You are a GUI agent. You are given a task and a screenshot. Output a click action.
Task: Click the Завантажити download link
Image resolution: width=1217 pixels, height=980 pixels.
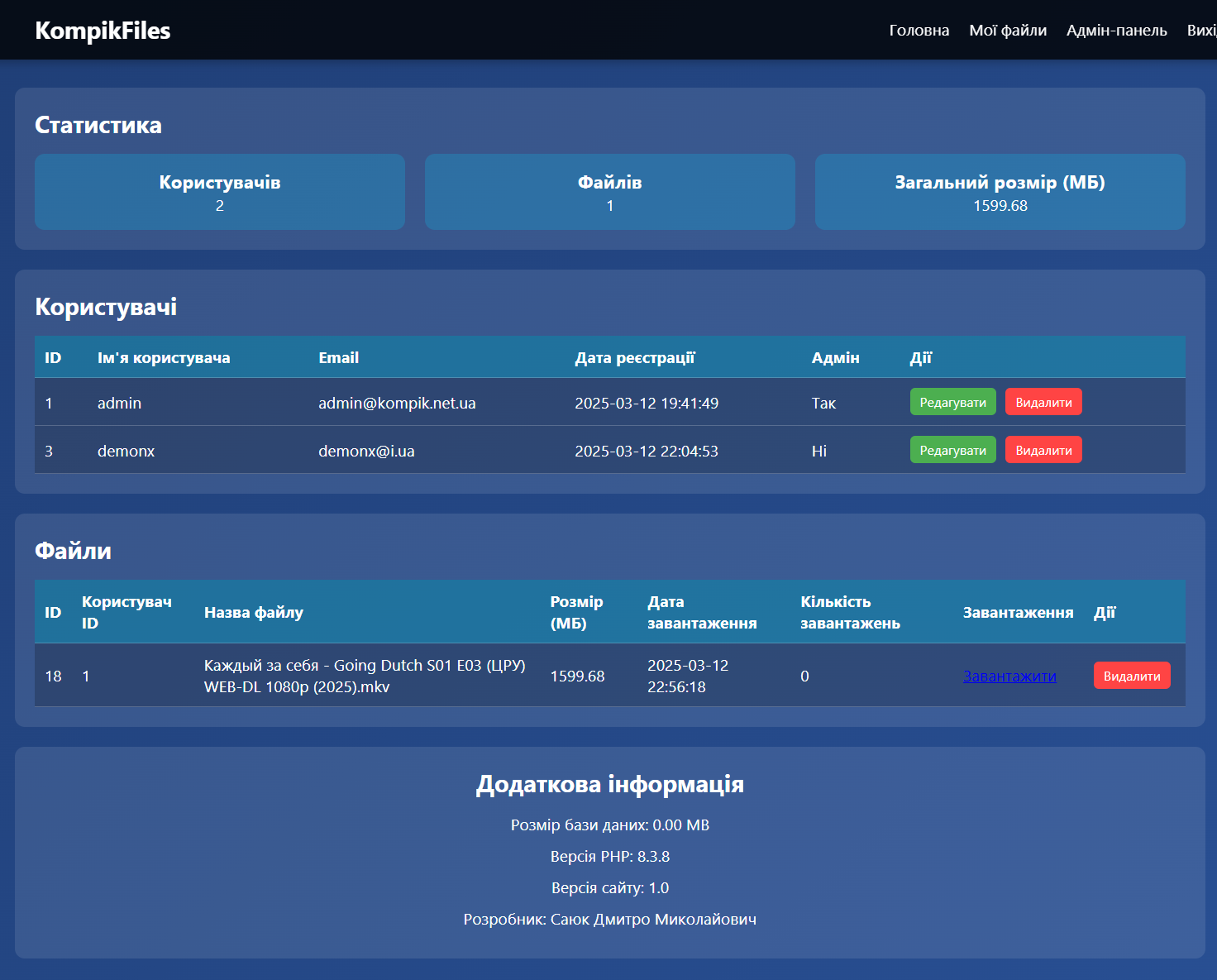coord(1009,676)
